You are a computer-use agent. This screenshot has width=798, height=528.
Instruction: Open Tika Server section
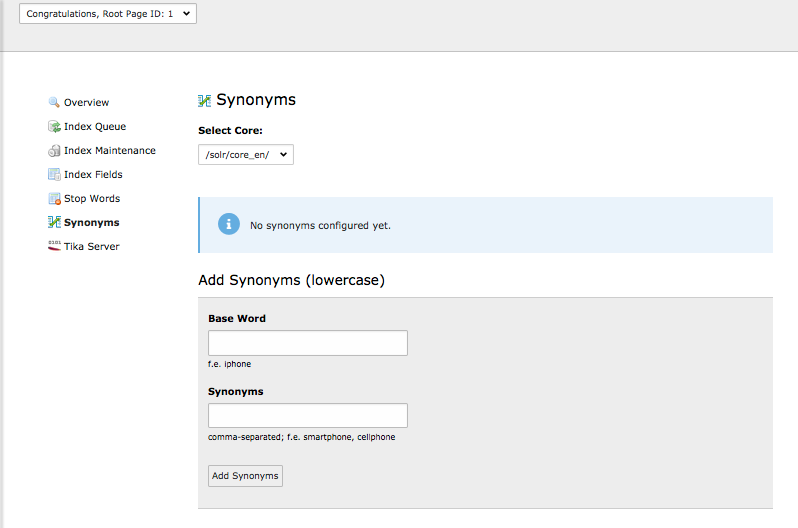click(x=92, y=246)
